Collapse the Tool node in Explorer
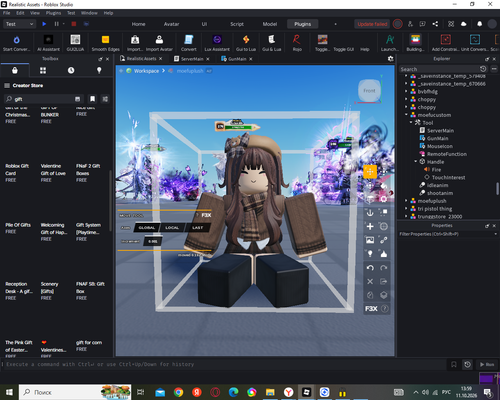 tap(411, 123)
